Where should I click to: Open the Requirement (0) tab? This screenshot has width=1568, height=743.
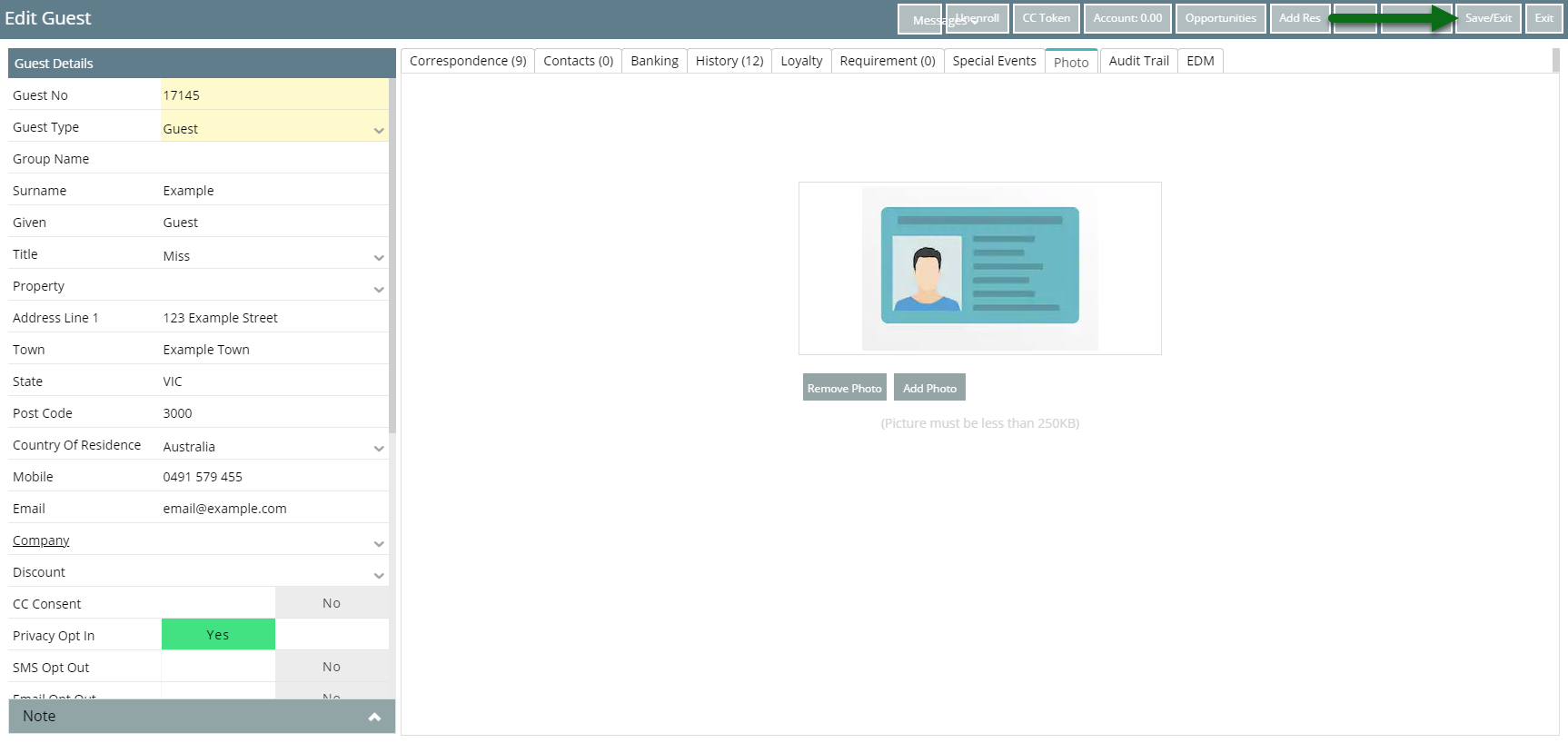tap(888, 61)
